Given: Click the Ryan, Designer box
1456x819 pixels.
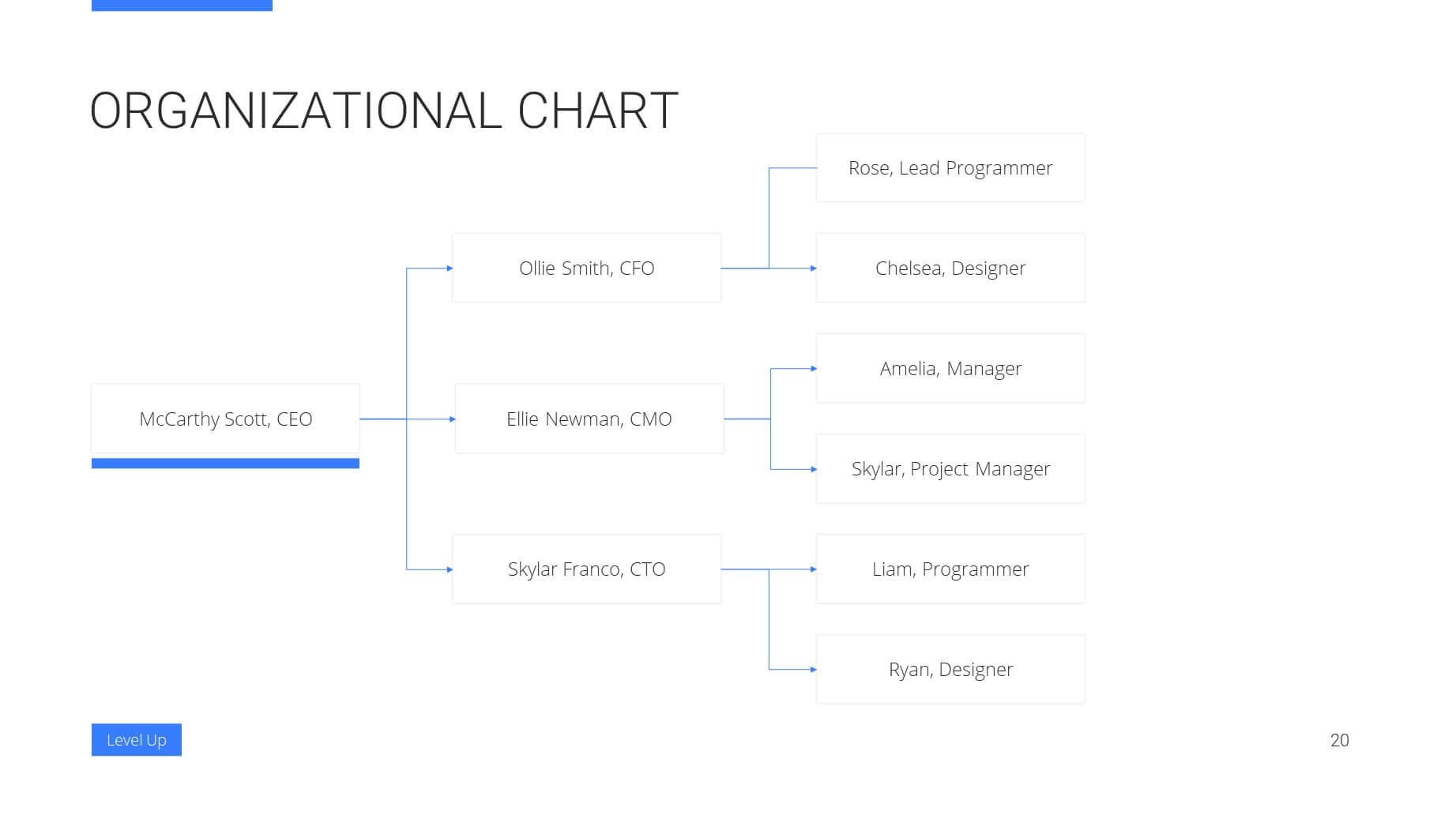Looking at the screenshot, I should [x=950, y=669].
